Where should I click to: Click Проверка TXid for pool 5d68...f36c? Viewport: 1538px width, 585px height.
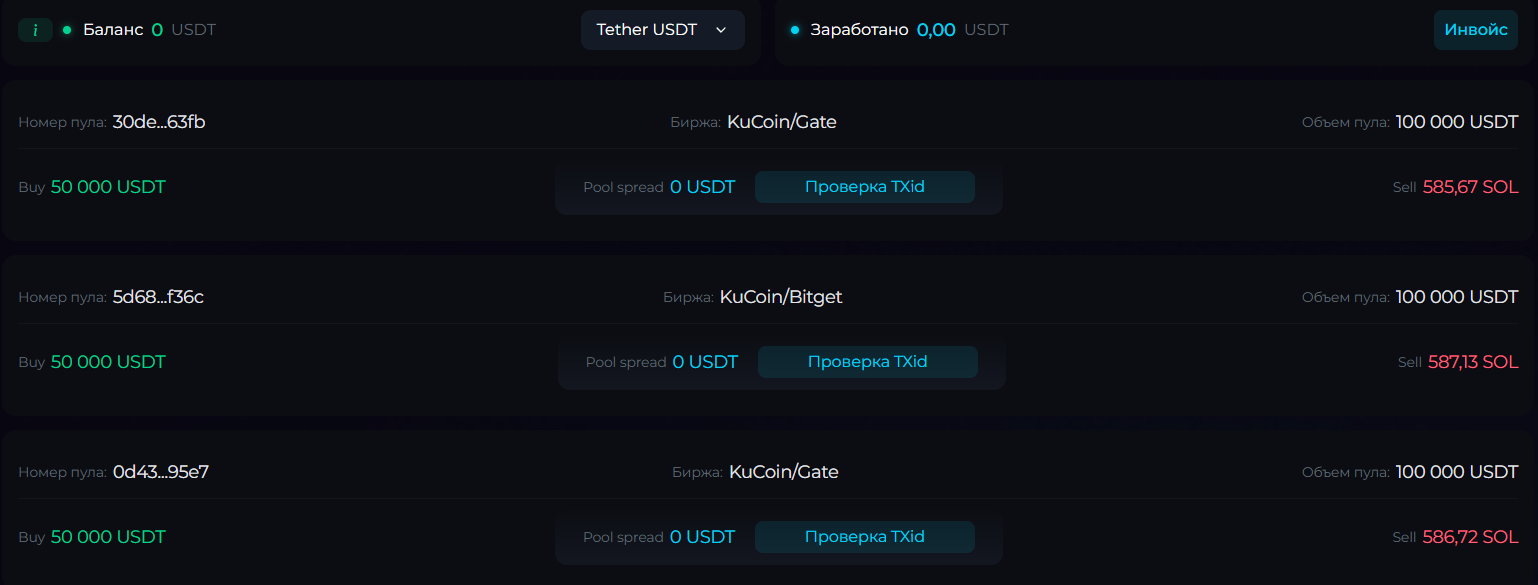867,362
